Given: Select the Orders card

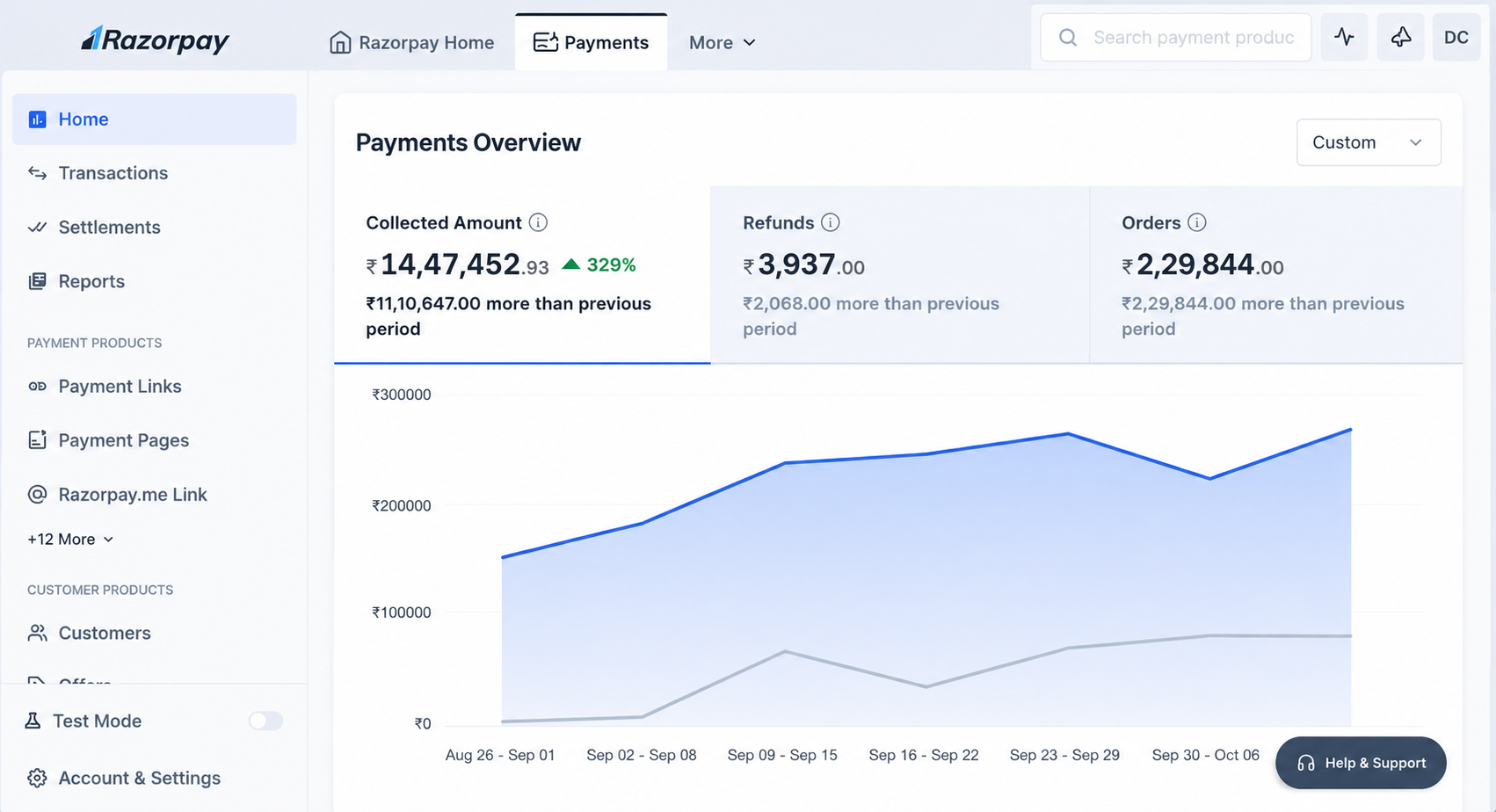Looking at the screenshot, I should (1276, 274).
